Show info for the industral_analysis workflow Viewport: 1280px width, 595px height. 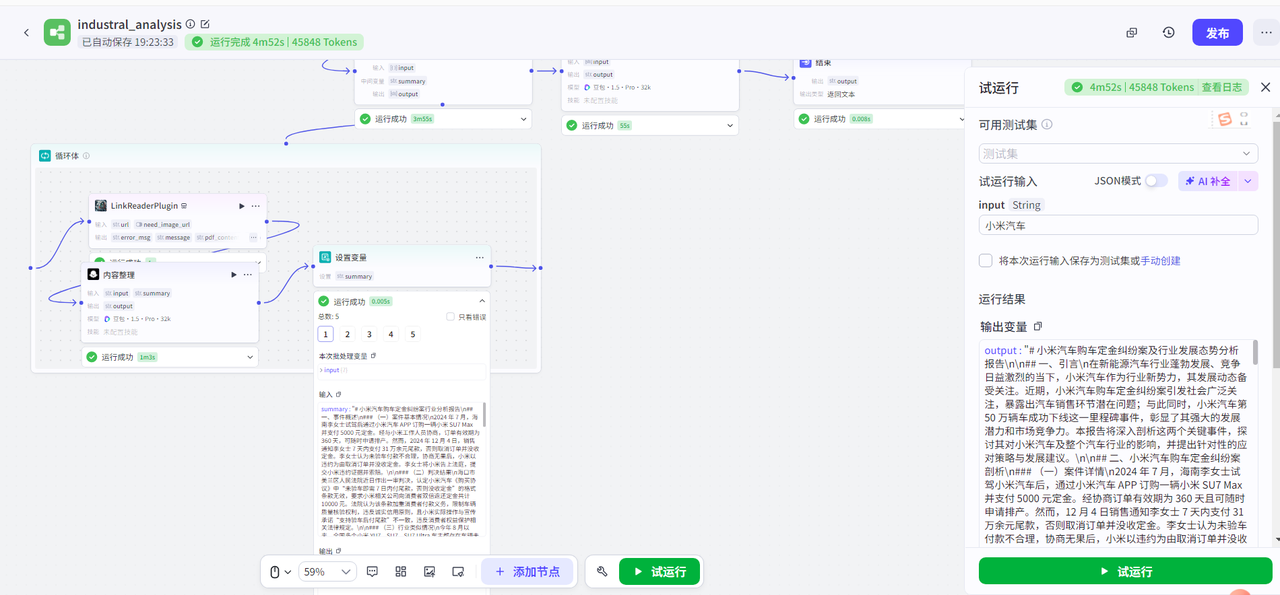point(190,24)
